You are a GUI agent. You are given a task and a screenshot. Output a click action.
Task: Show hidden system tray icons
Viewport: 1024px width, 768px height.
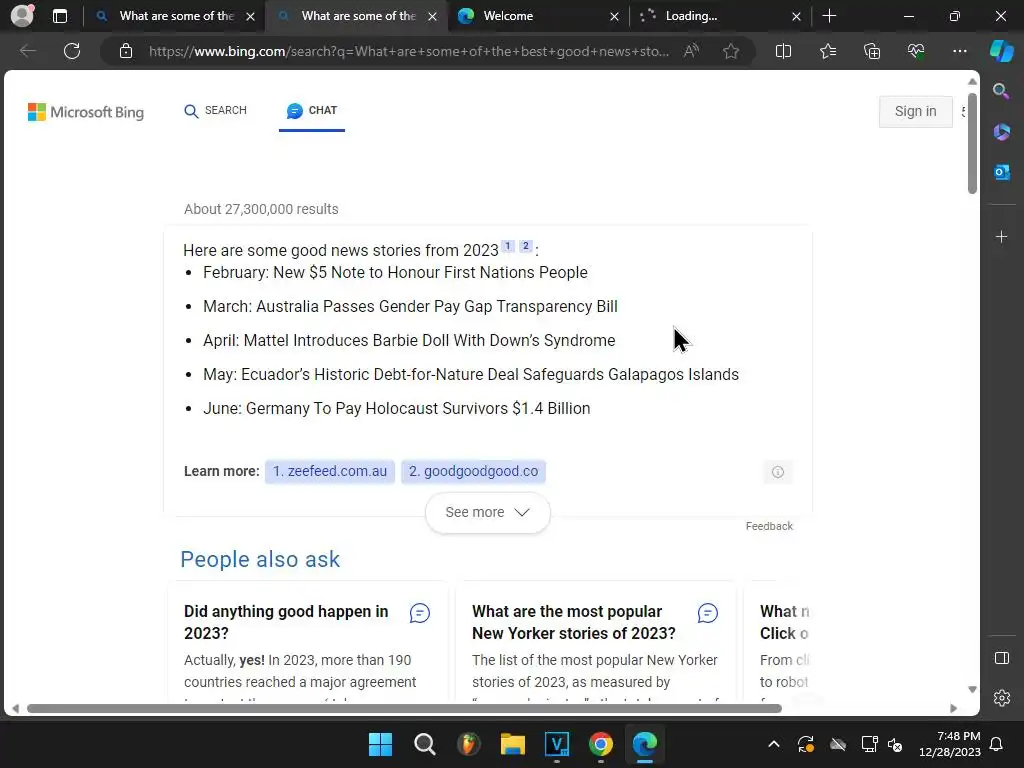point(773,744)
